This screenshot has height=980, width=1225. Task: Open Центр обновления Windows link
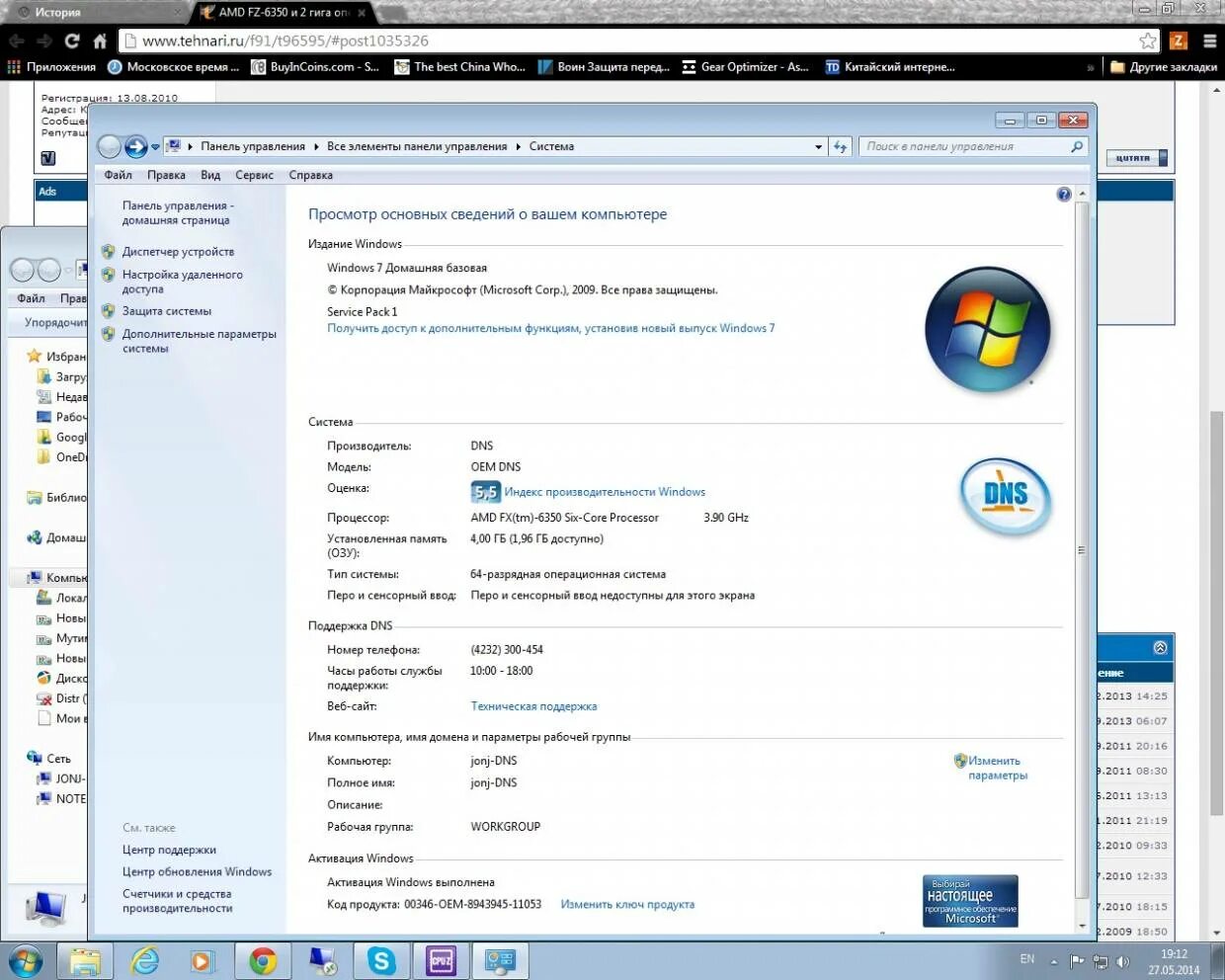[x=197, y=871]
